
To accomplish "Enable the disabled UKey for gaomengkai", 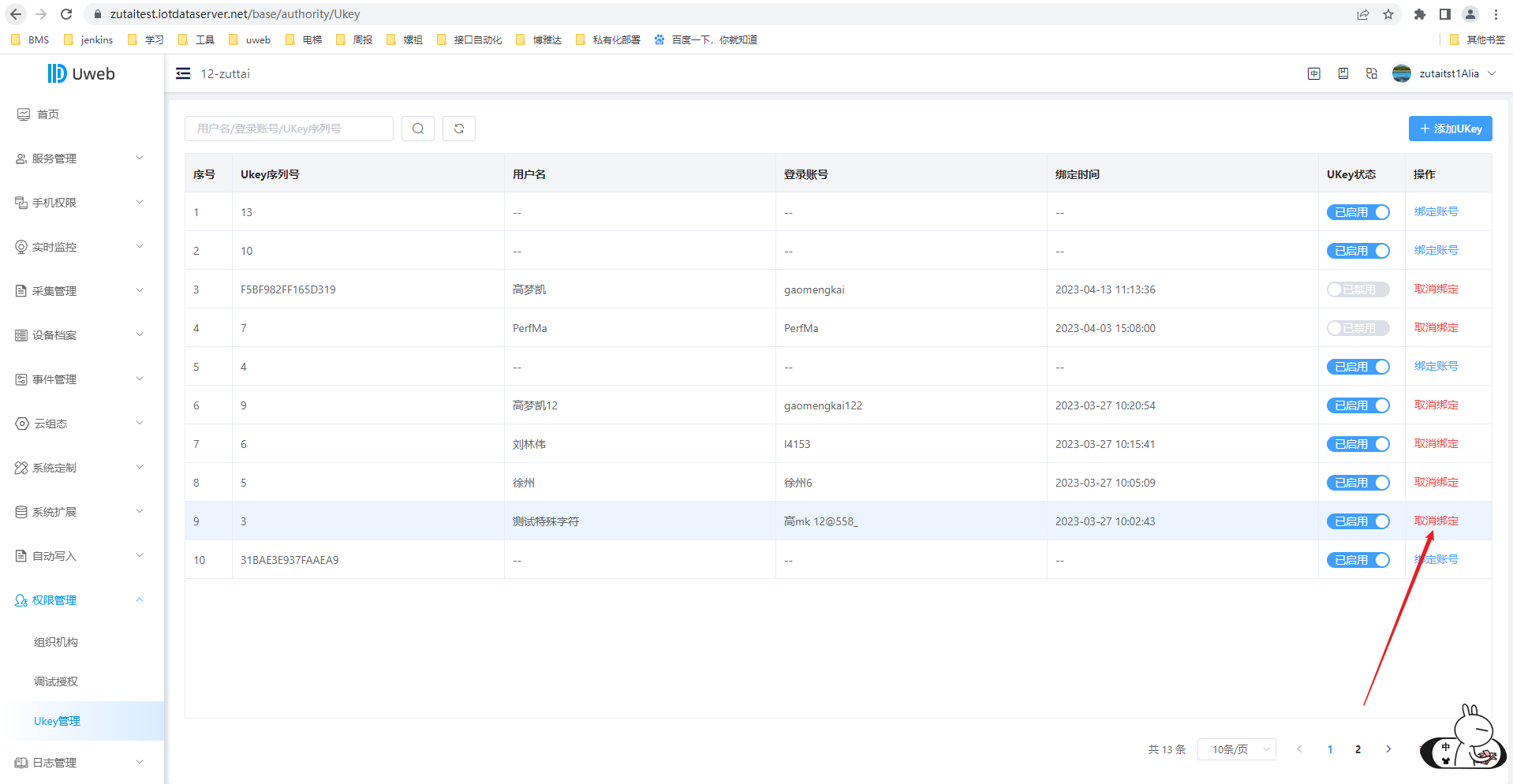I will click(x=1358, y=289).
